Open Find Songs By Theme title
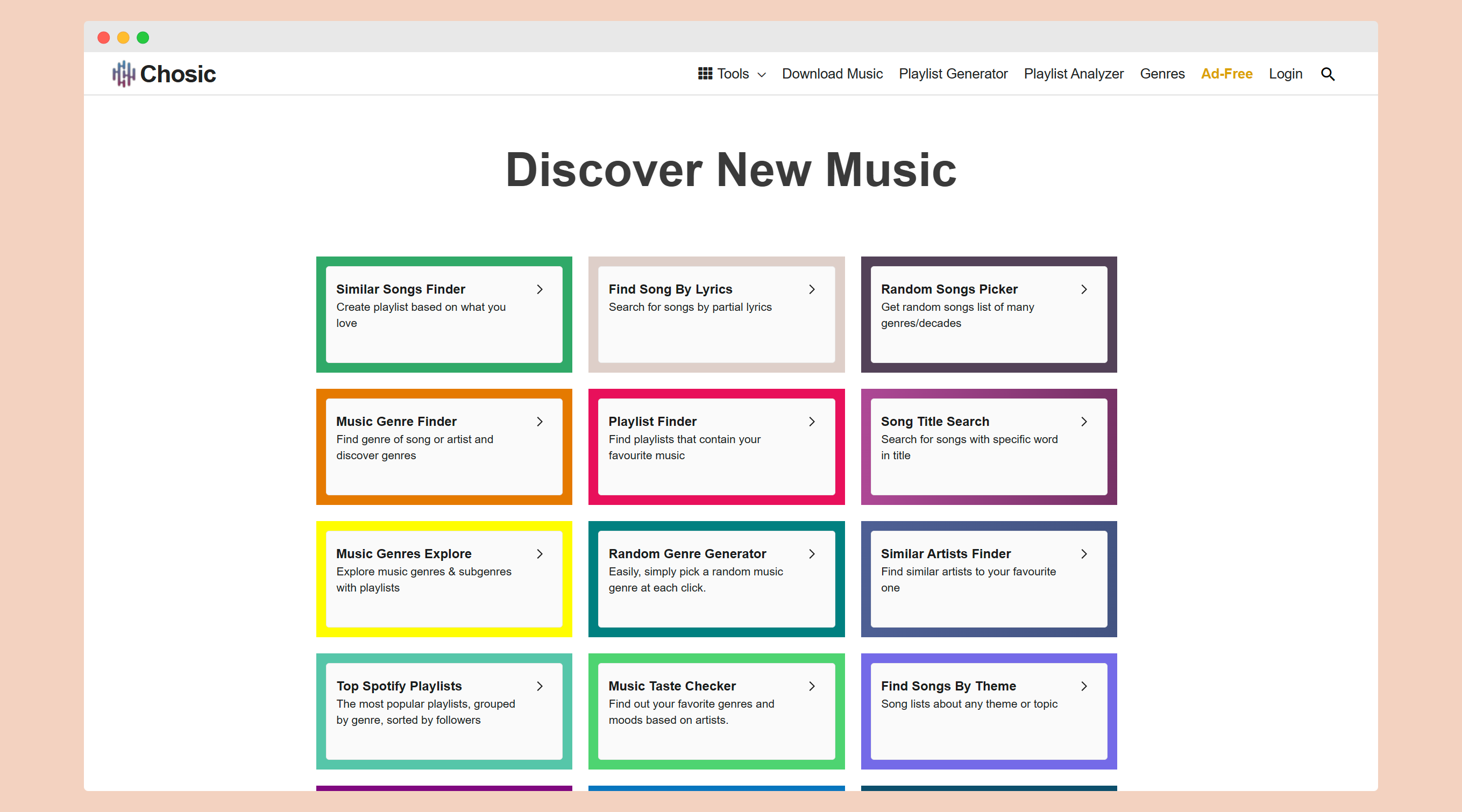1462x812 pixels. point(948,686)
